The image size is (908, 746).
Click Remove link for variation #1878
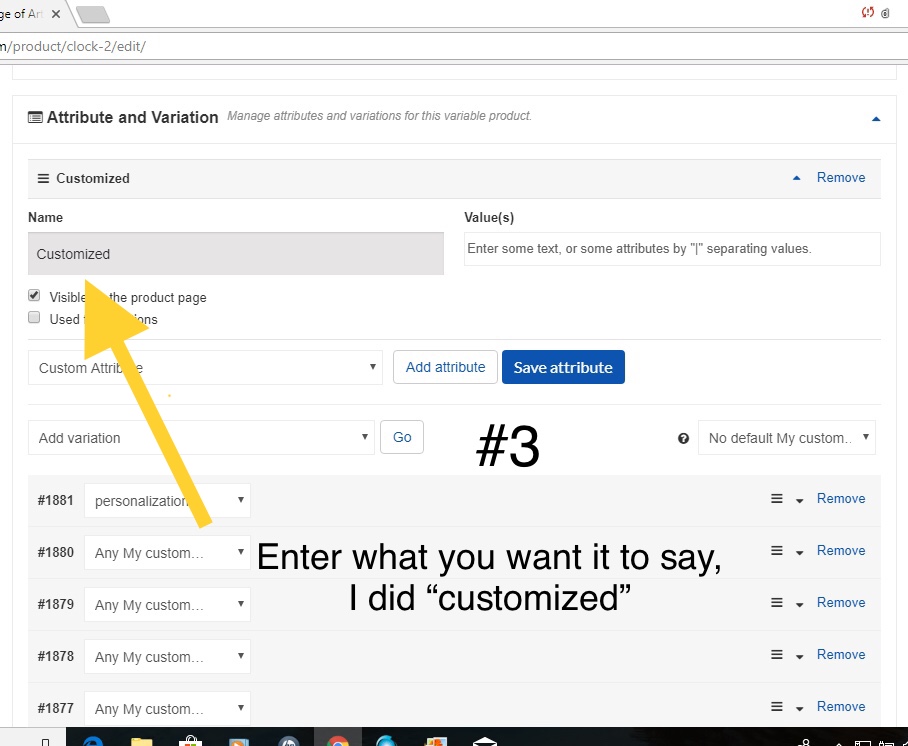pyautogui.click(x=841, y=654)
